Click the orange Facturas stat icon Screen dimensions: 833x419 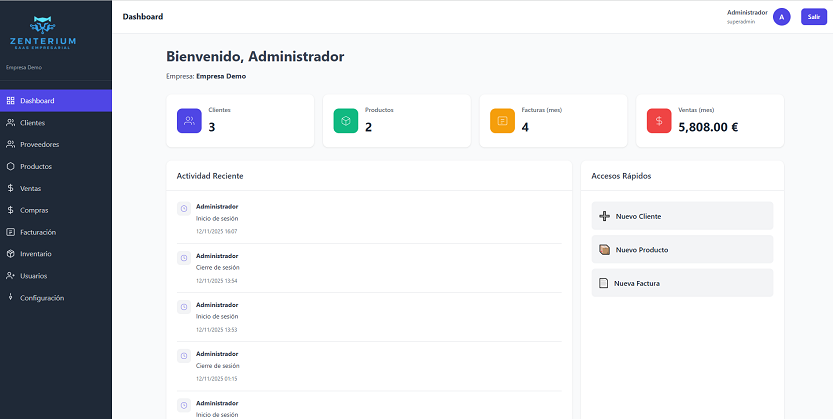point(502,121)
